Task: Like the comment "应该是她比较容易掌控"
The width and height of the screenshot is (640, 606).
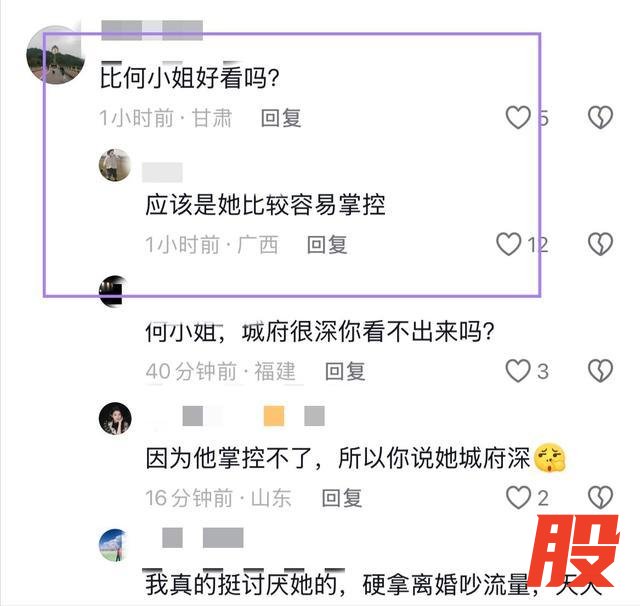Action: 509,244
